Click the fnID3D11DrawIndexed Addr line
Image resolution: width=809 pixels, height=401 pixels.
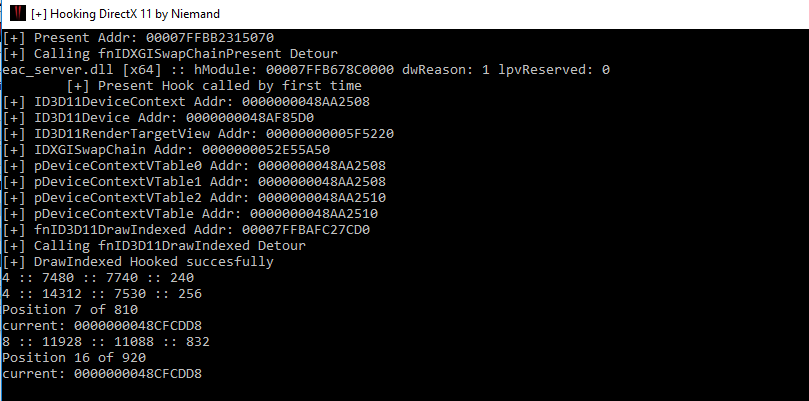coord(186,230)
